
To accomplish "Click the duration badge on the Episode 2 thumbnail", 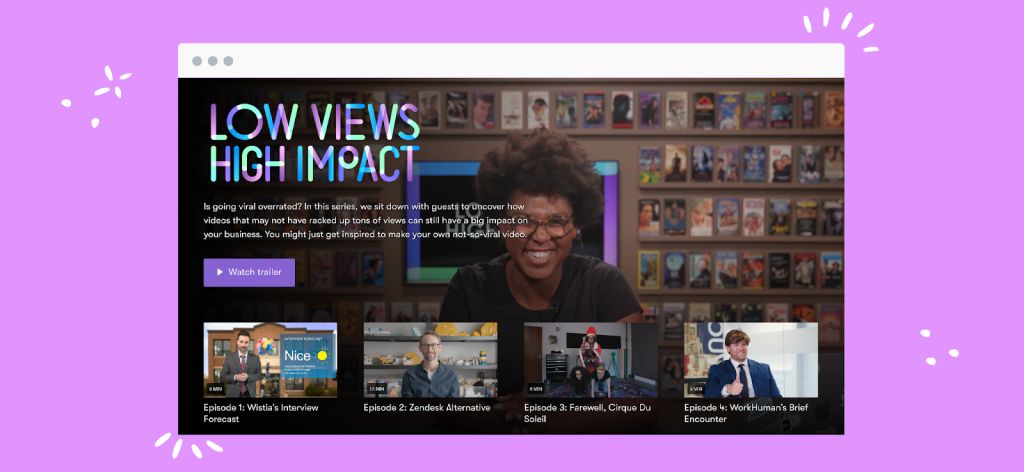I will [x=376, y=388].
